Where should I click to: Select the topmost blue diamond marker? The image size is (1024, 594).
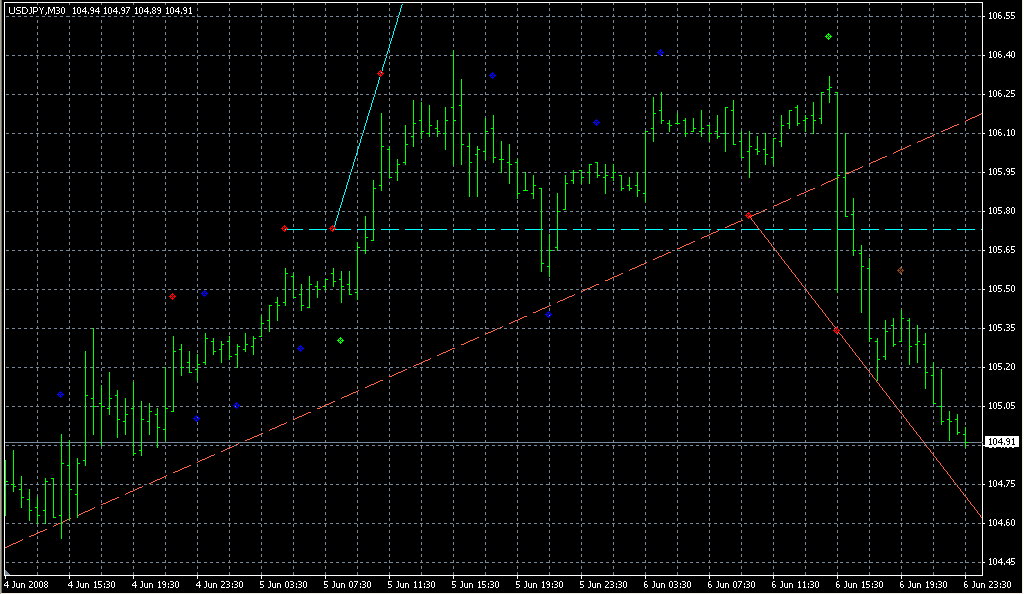click(660, 52)
